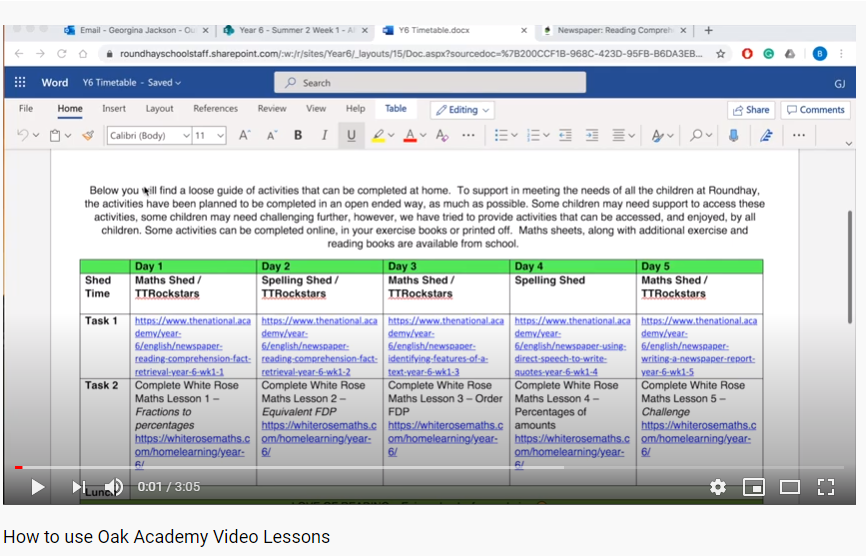Open Day 1 Task 1 thenational.academy link
866x556 pixels.
pyautogui.click(x=193, y=346)
